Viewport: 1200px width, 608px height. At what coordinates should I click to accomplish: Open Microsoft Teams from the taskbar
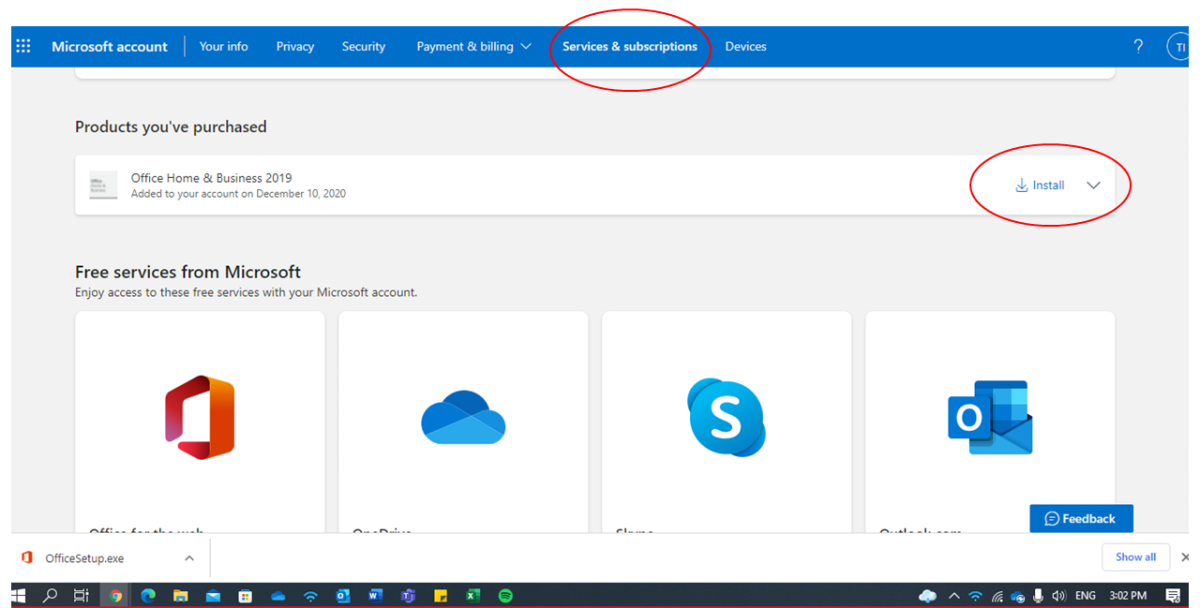tap(408, 594)
